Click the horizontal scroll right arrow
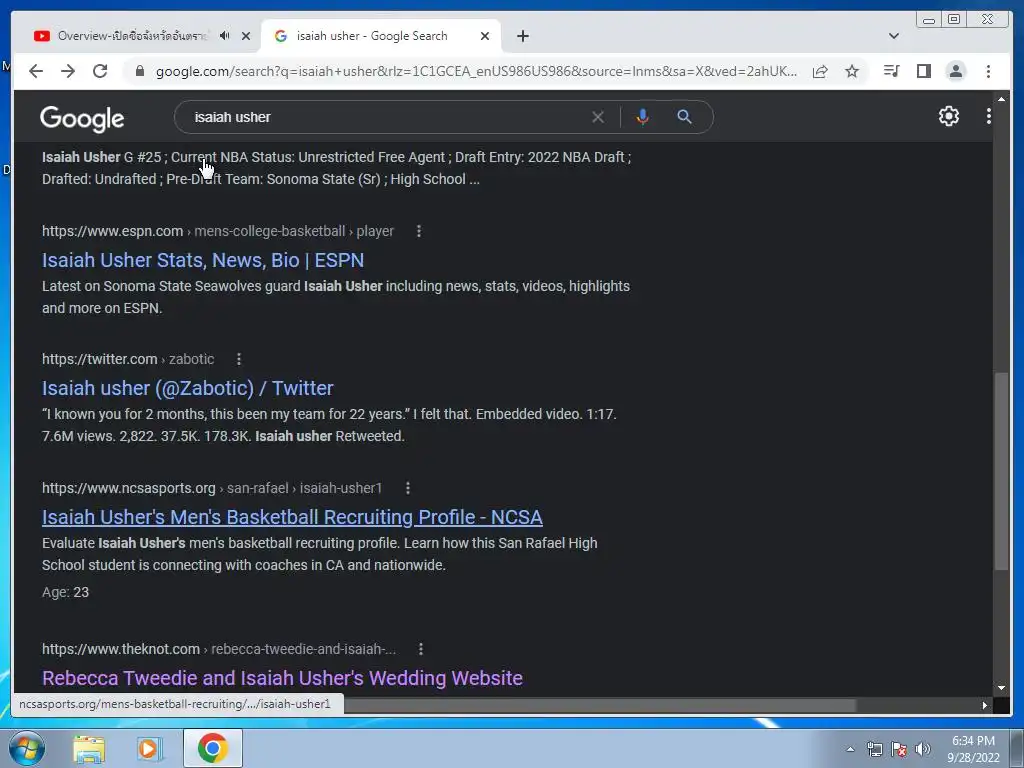Viewport: 1024px width, 768px height. [x=985, y=705]
